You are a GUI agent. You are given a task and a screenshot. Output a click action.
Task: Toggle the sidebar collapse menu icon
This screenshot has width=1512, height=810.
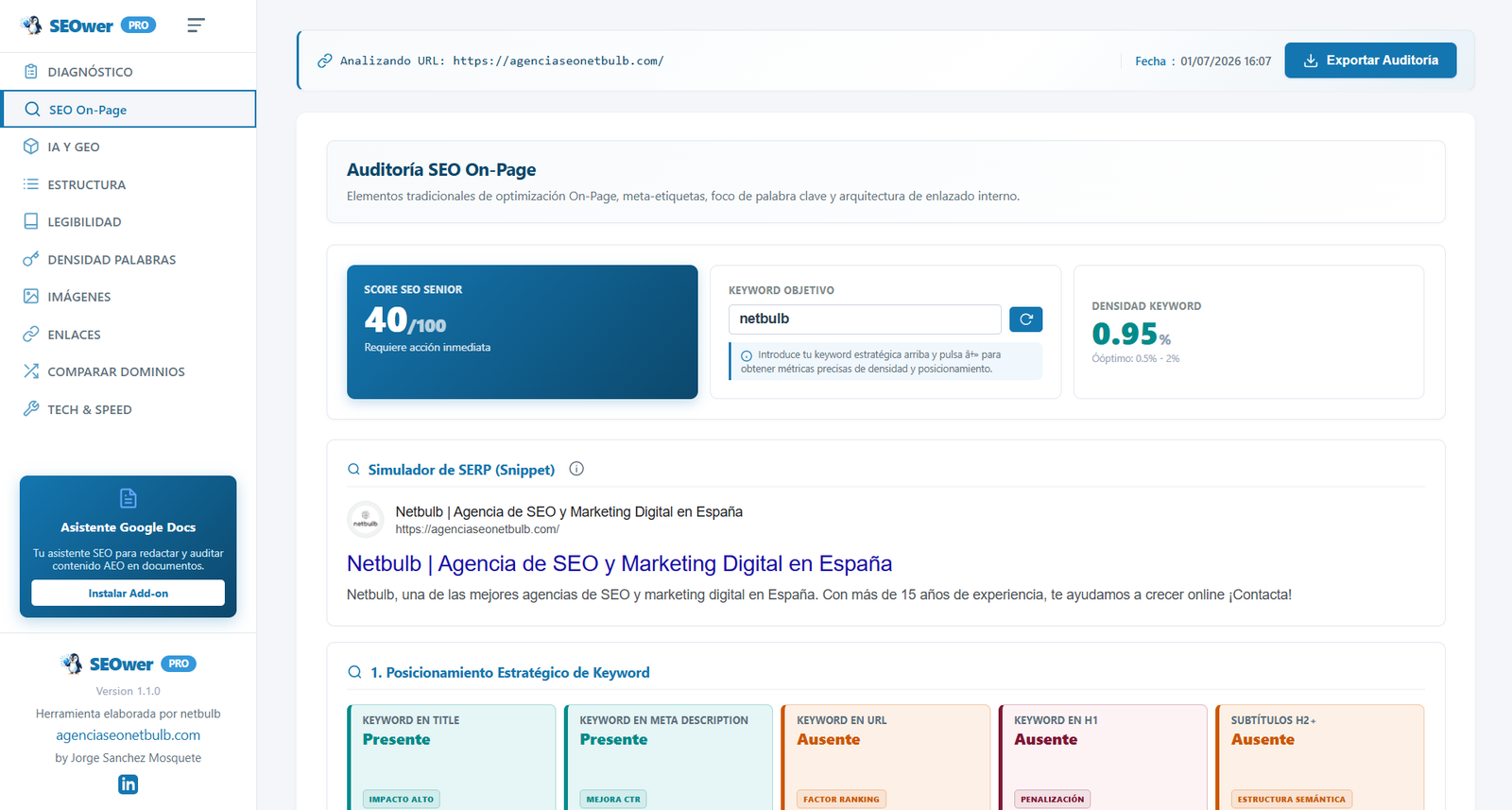tap(196, 26)
